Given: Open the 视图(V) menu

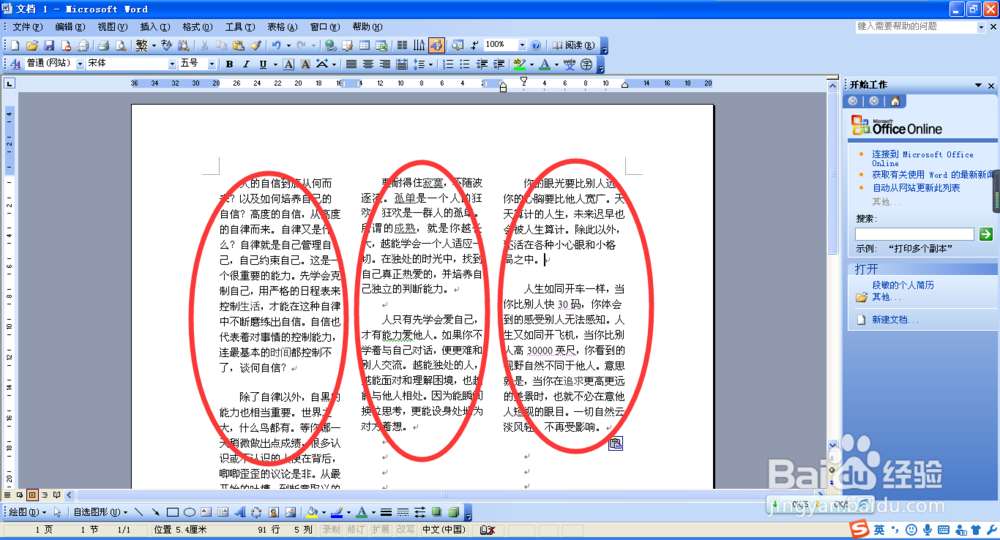Looking at the screenshot, I should click(112, 27).
